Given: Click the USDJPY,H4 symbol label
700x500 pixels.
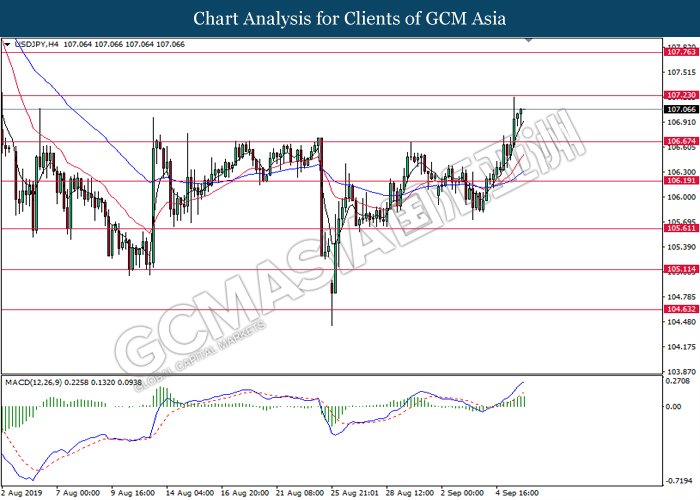Looking at the screenshot, I should point(36,45).
